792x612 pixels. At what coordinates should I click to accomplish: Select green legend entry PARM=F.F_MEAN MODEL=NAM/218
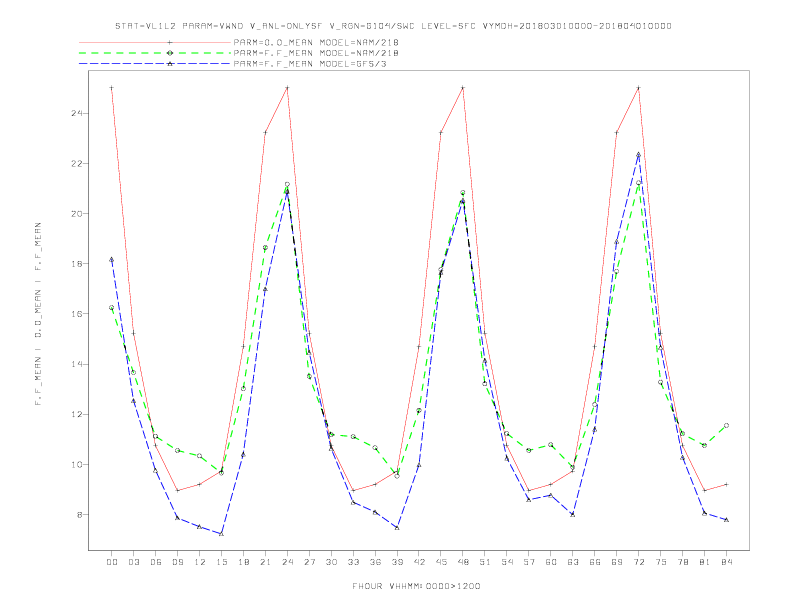tap(316, 53)
